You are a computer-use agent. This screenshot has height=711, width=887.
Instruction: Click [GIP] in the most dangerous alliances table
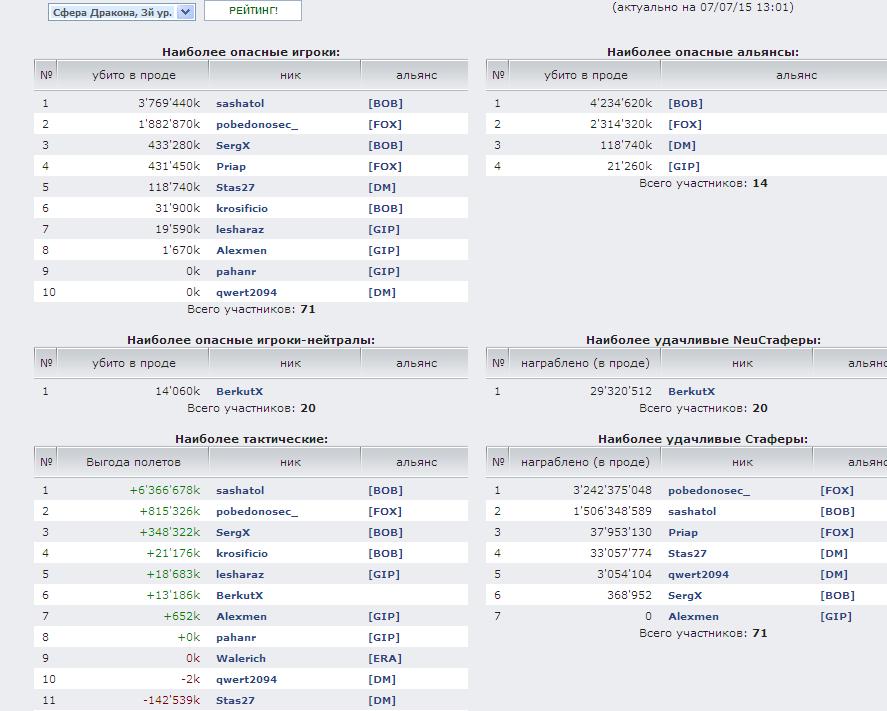(x=684, y=167)
